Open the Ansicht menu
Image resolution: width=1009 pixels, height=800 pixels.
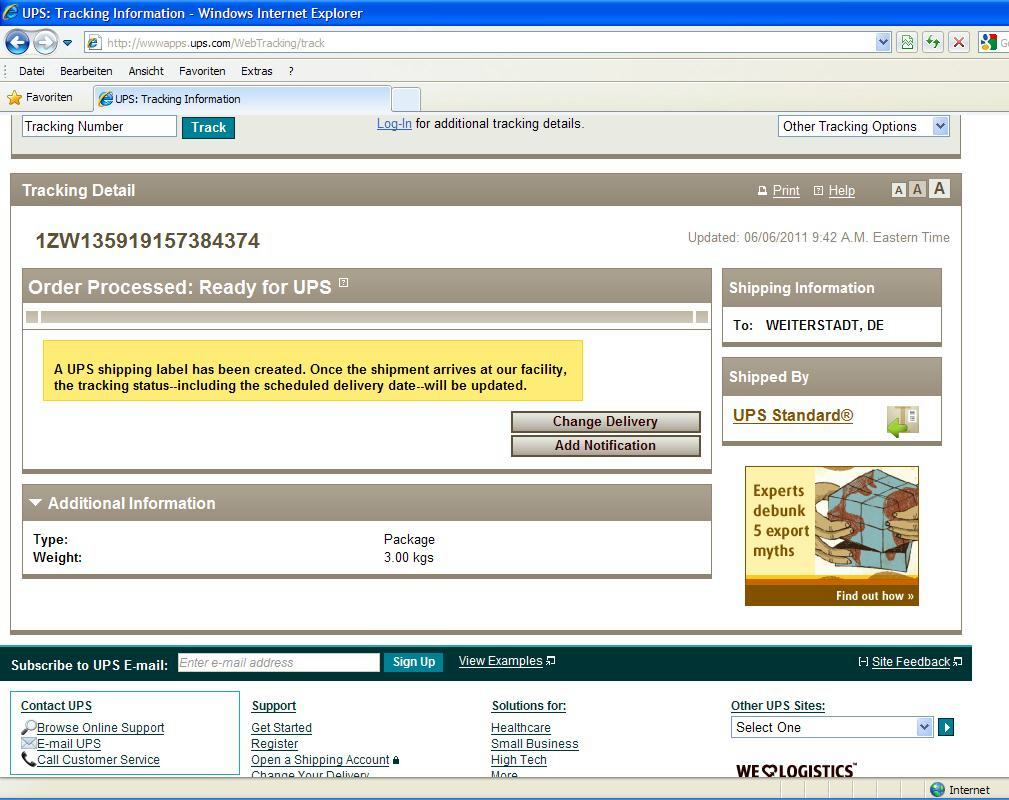click(146, 71)
